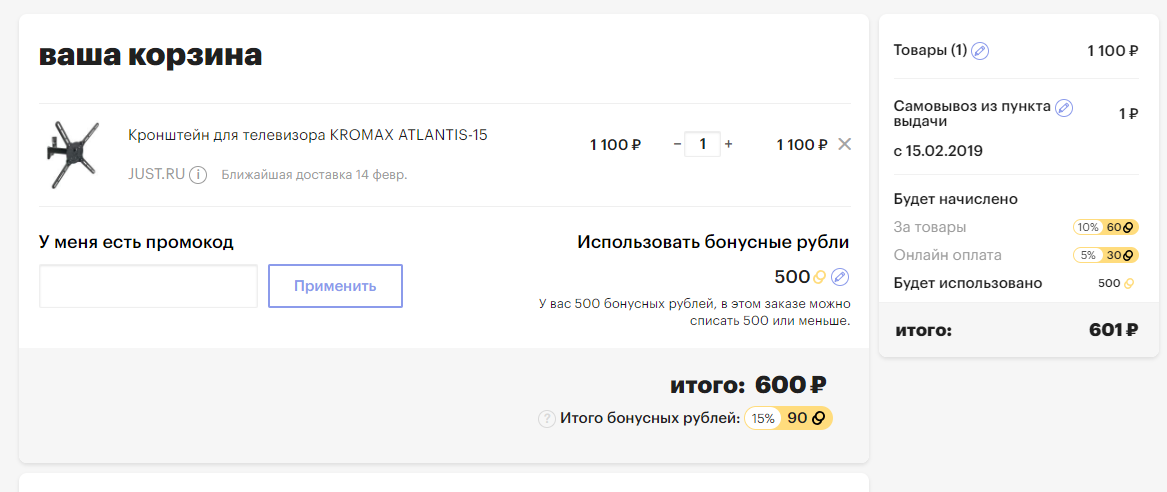Edit items with the pencil next to Товары (1)
This screenshot has height=492, width=1167.
pyautogui.click(x=980, y=51)
